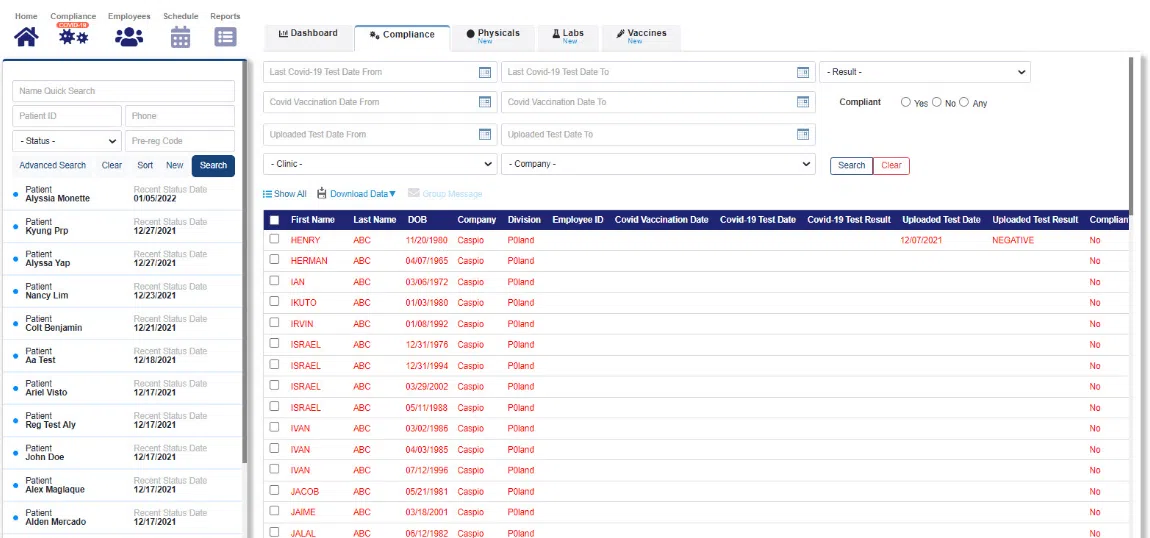Click the patient list vertical scrollbar
This screenshot has width=1150, height=538.
pyautogui.click(x=245, y=300)
